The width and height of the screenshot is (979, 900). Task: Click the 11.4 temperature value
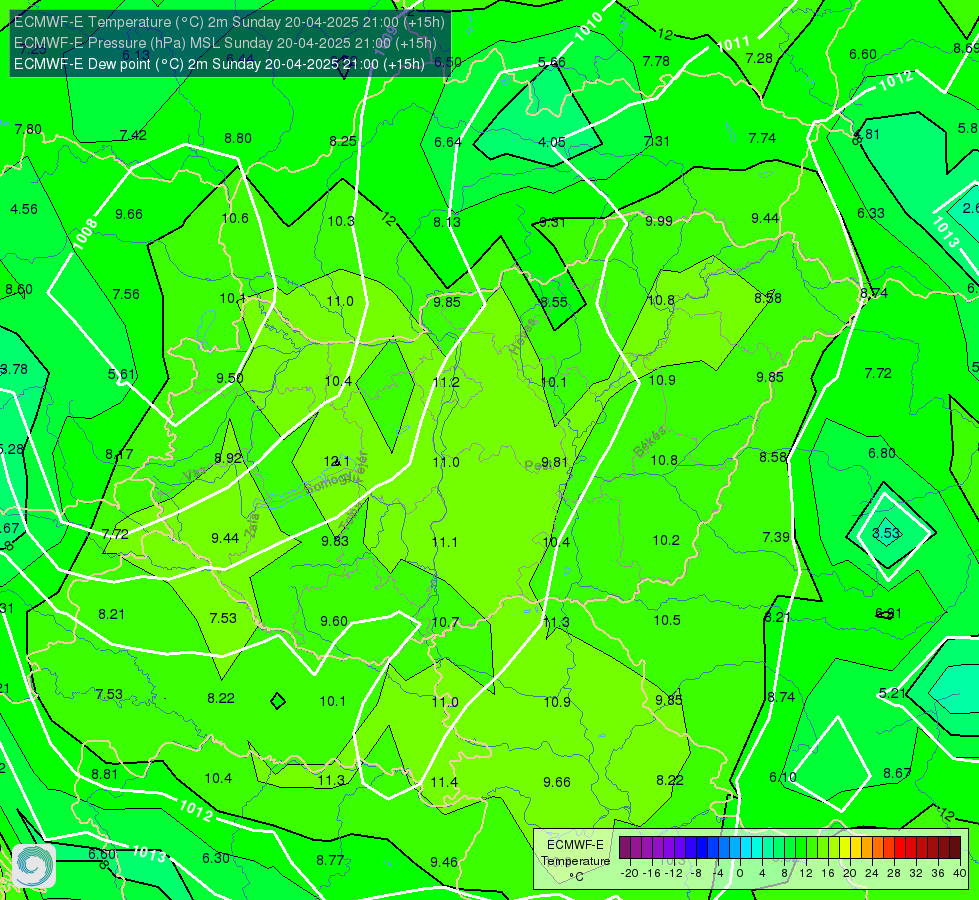445,783
